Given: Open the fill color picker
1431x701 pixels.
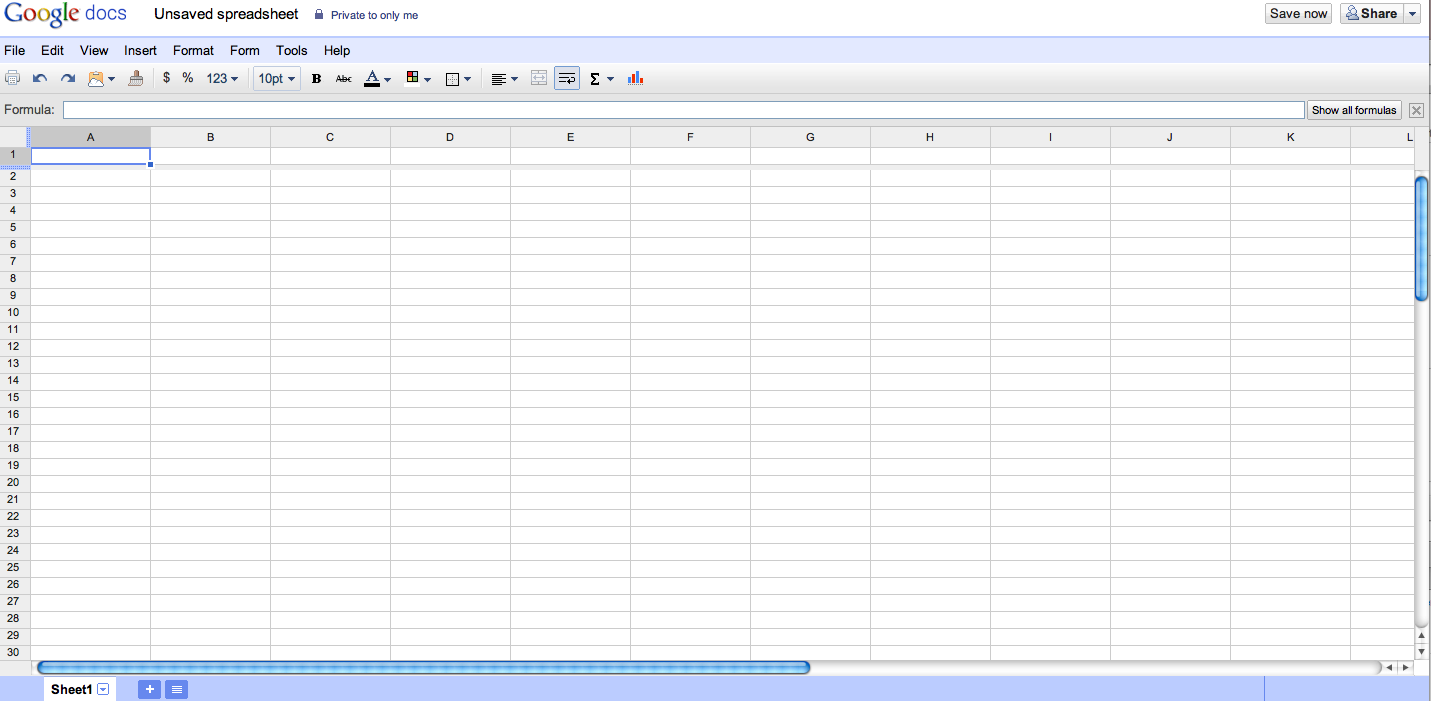Looking at the screenshot, I should coord(414,78).
